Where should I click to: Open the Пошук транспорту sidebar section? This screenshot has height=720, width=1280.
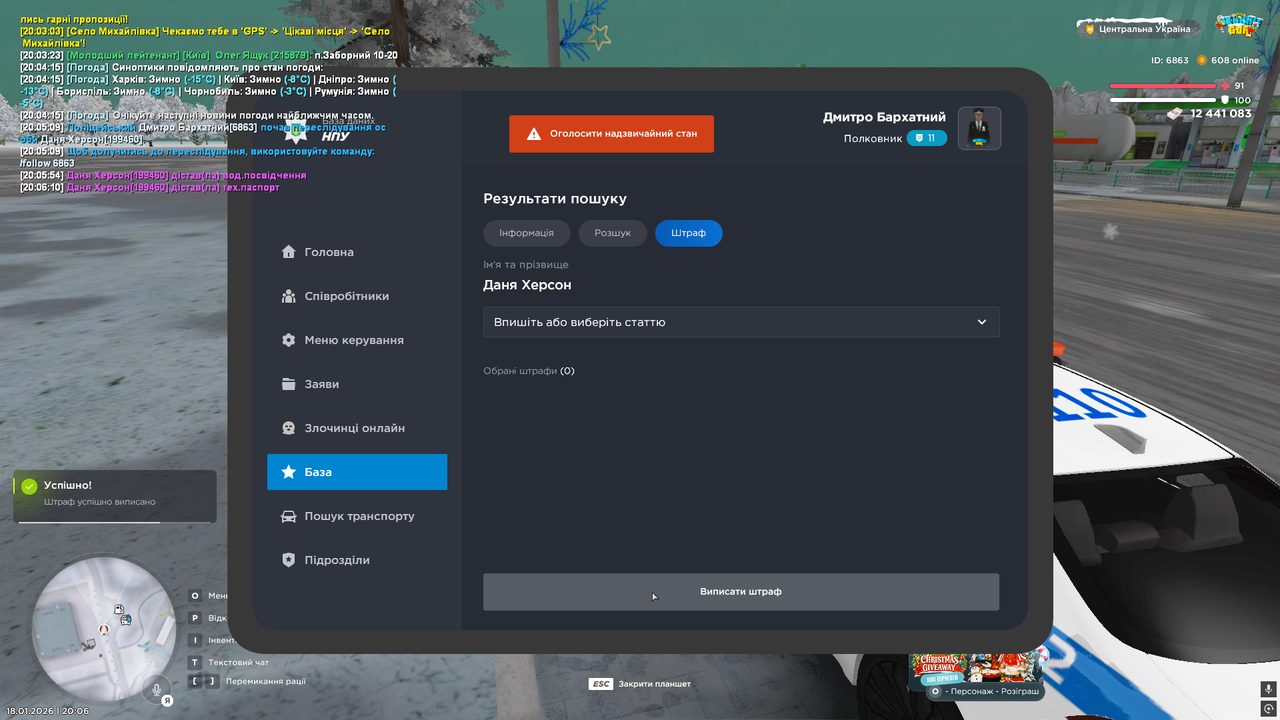[x=357, y=516]
